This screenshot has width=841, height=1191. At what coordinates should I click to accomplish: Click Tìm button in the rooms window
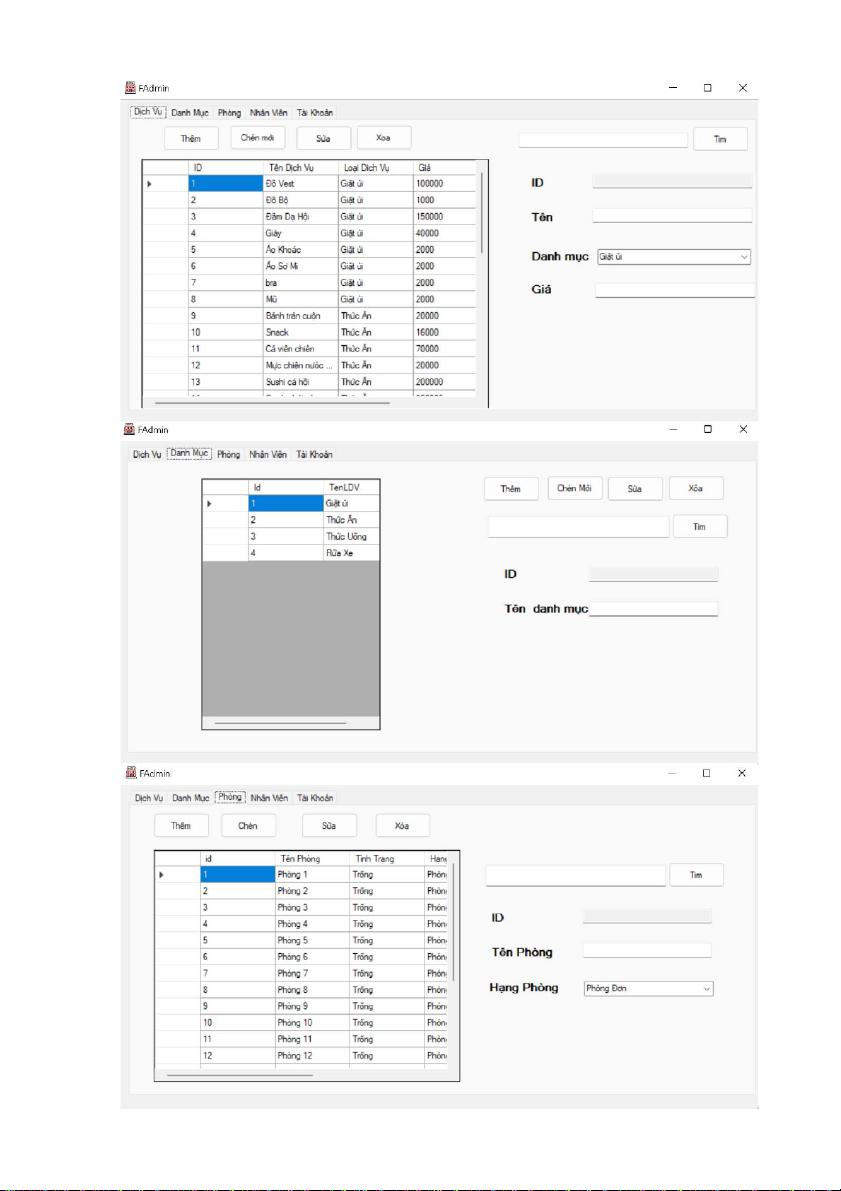[x=696, y=875]
